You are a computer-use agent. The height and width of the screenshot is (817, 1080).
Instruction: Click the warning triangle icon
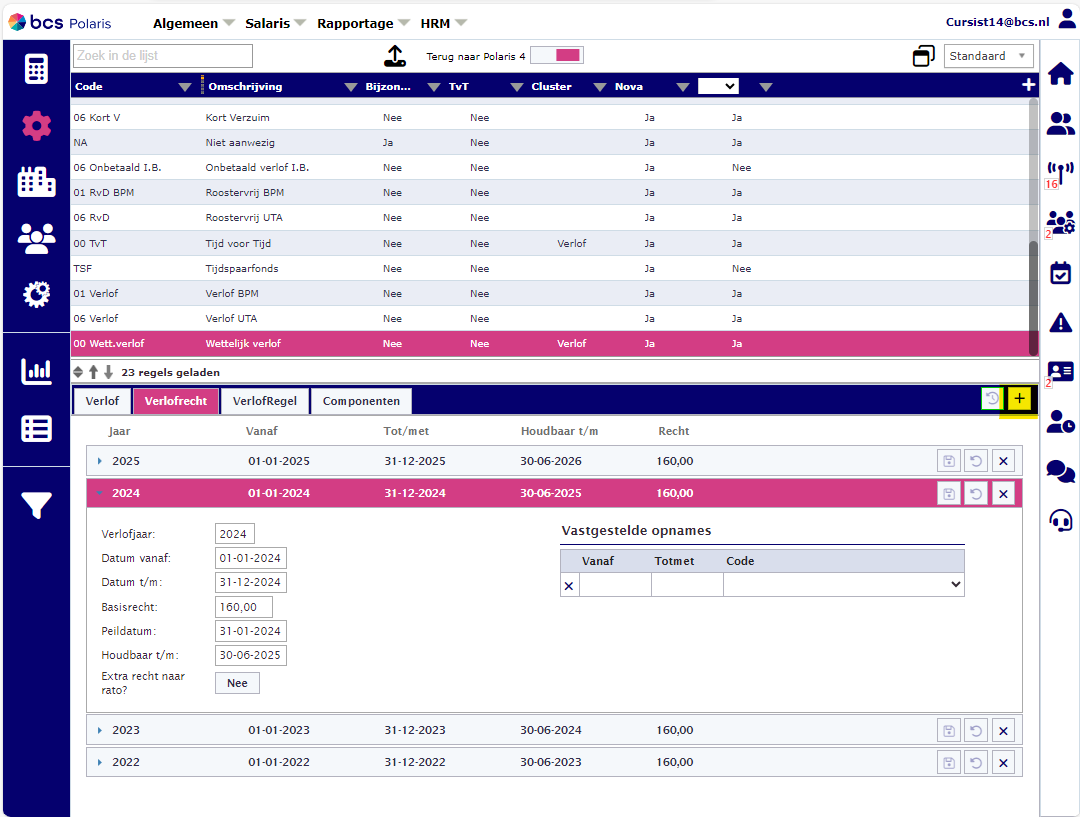1060,322
